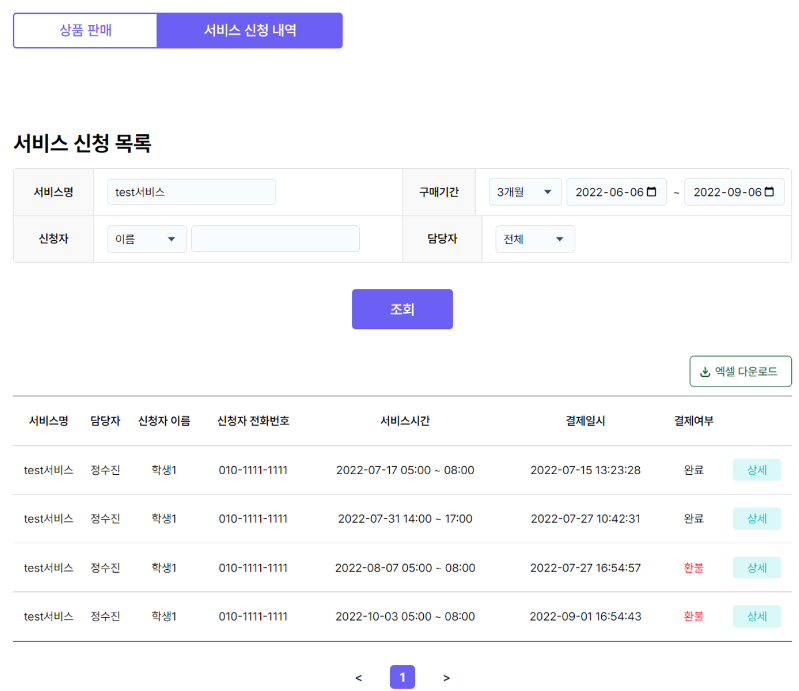
Task: Select page 1 in pagination
Action: pos(402,678)
